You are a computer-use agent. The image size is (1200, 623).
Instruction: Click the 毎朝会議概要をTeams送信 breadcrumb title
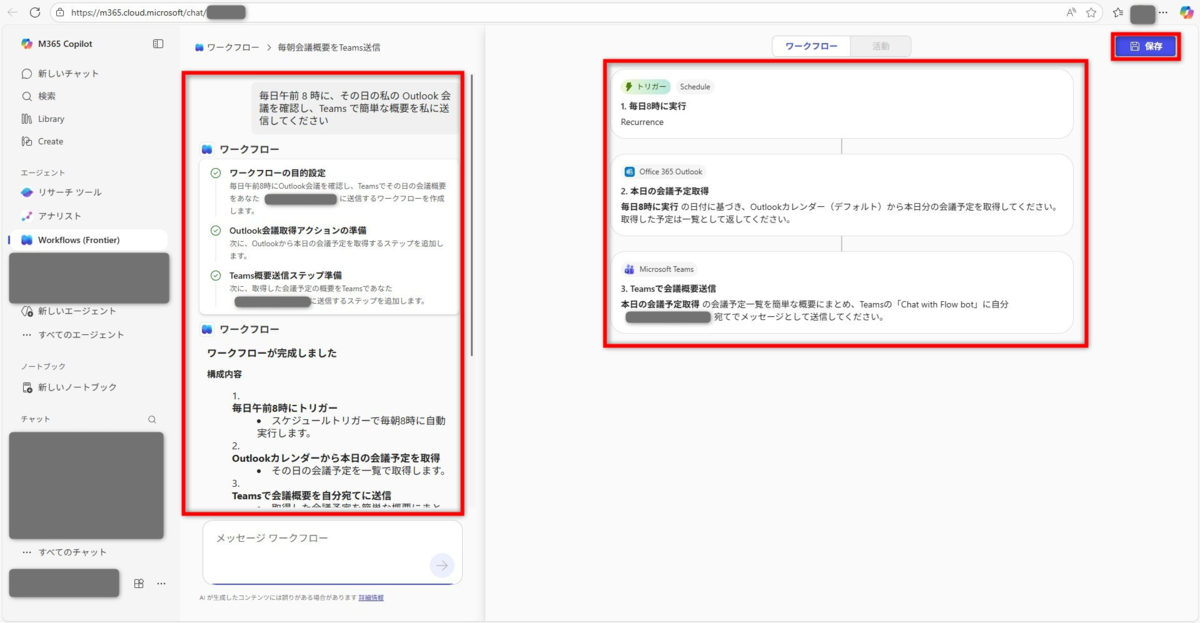328,47
